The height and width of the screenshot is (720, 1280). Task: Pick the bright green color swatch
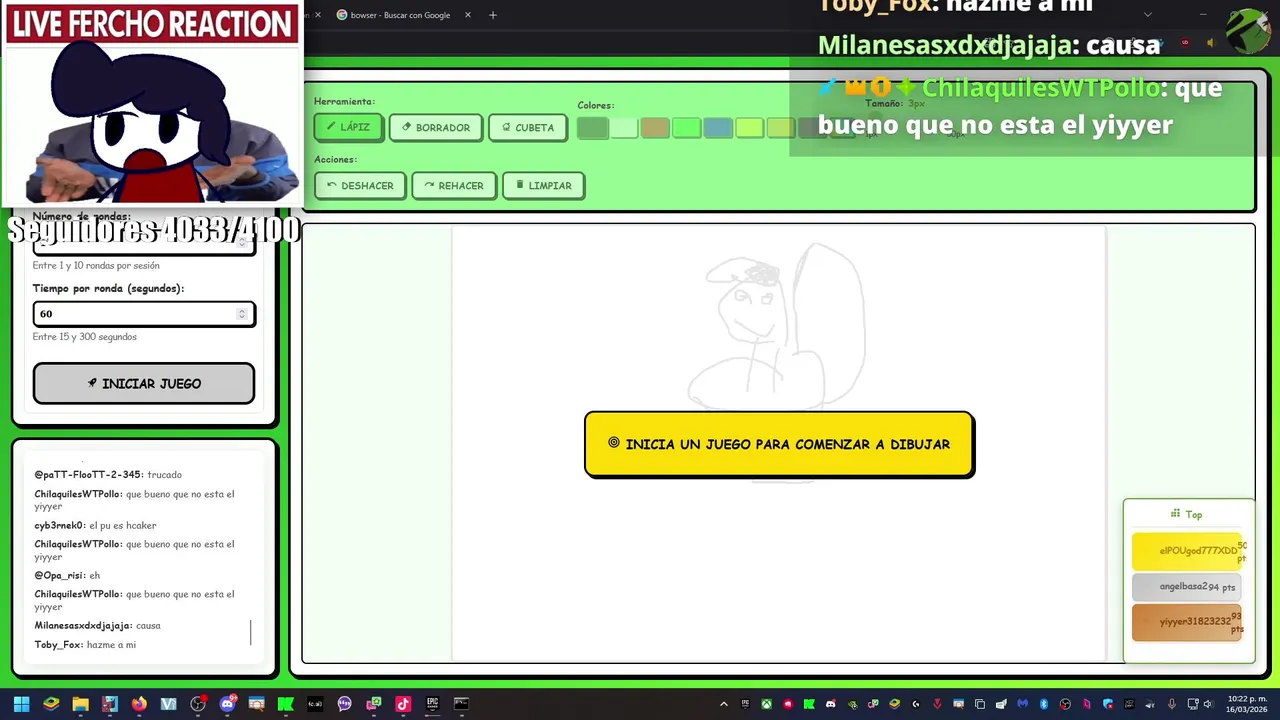coord(686,127)
